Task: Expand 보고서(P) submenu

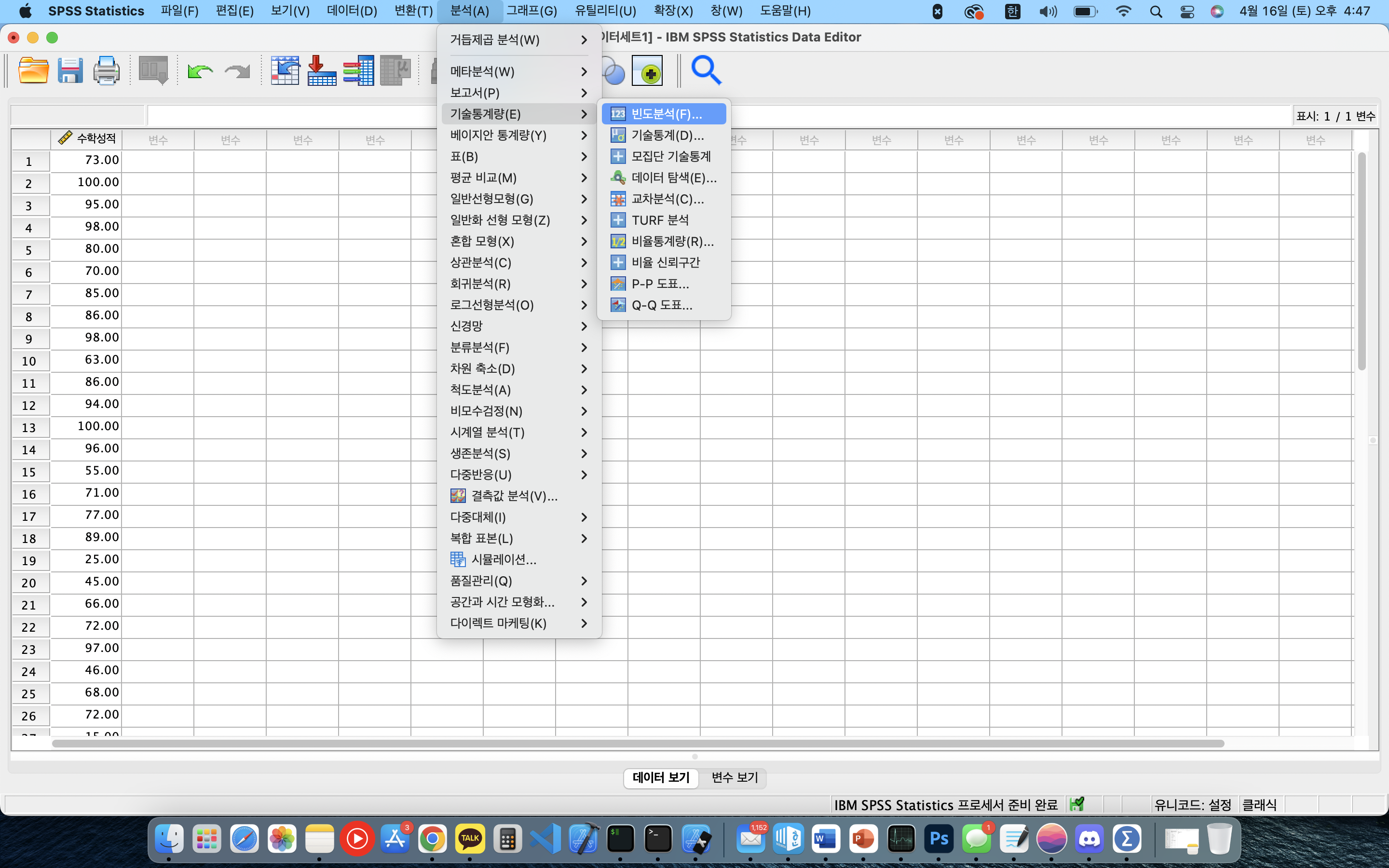Action: point(519,93)
